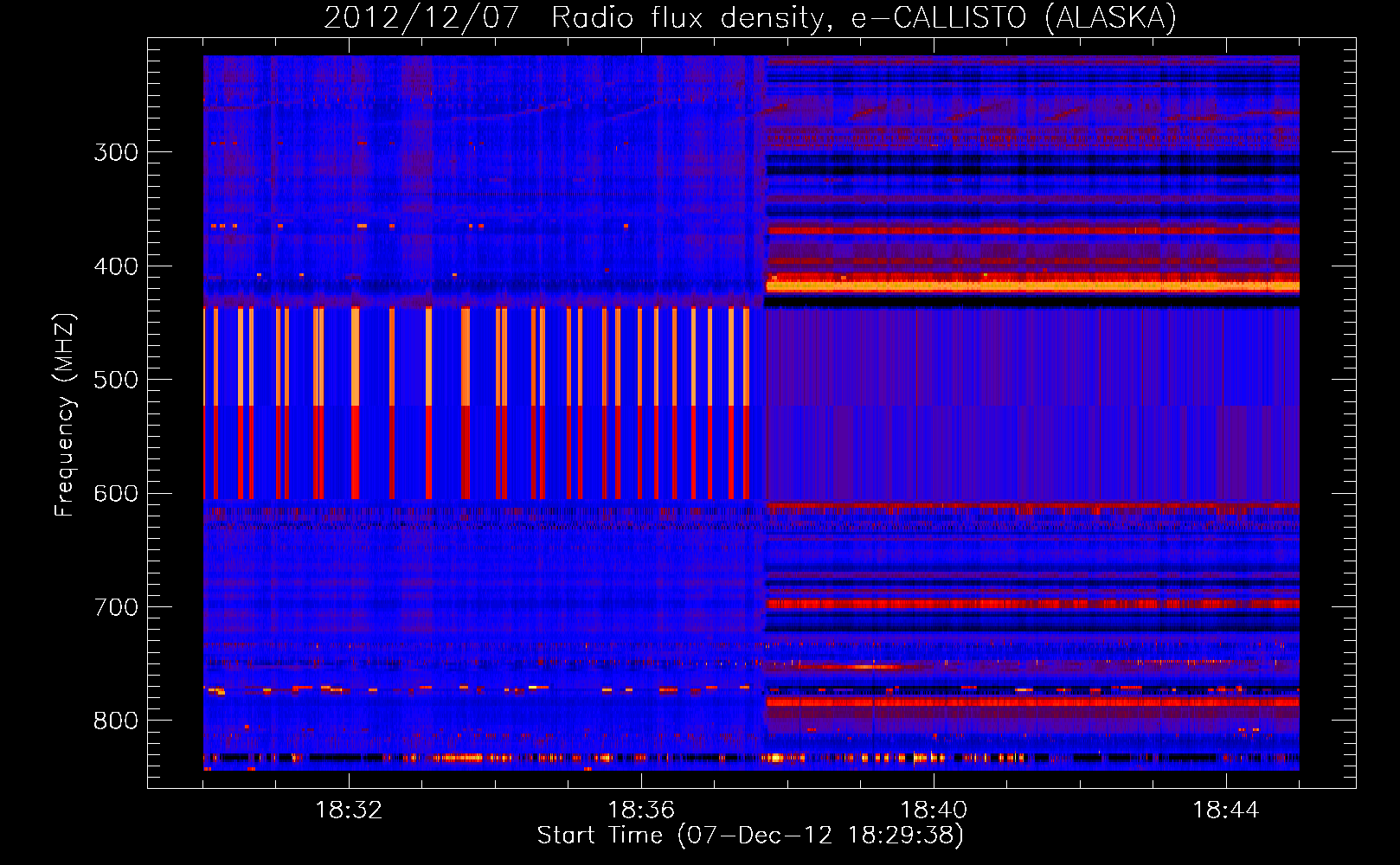Select the 800 frequency tick label
Viewport: 1400px width, 865px height.
point(116,721)
